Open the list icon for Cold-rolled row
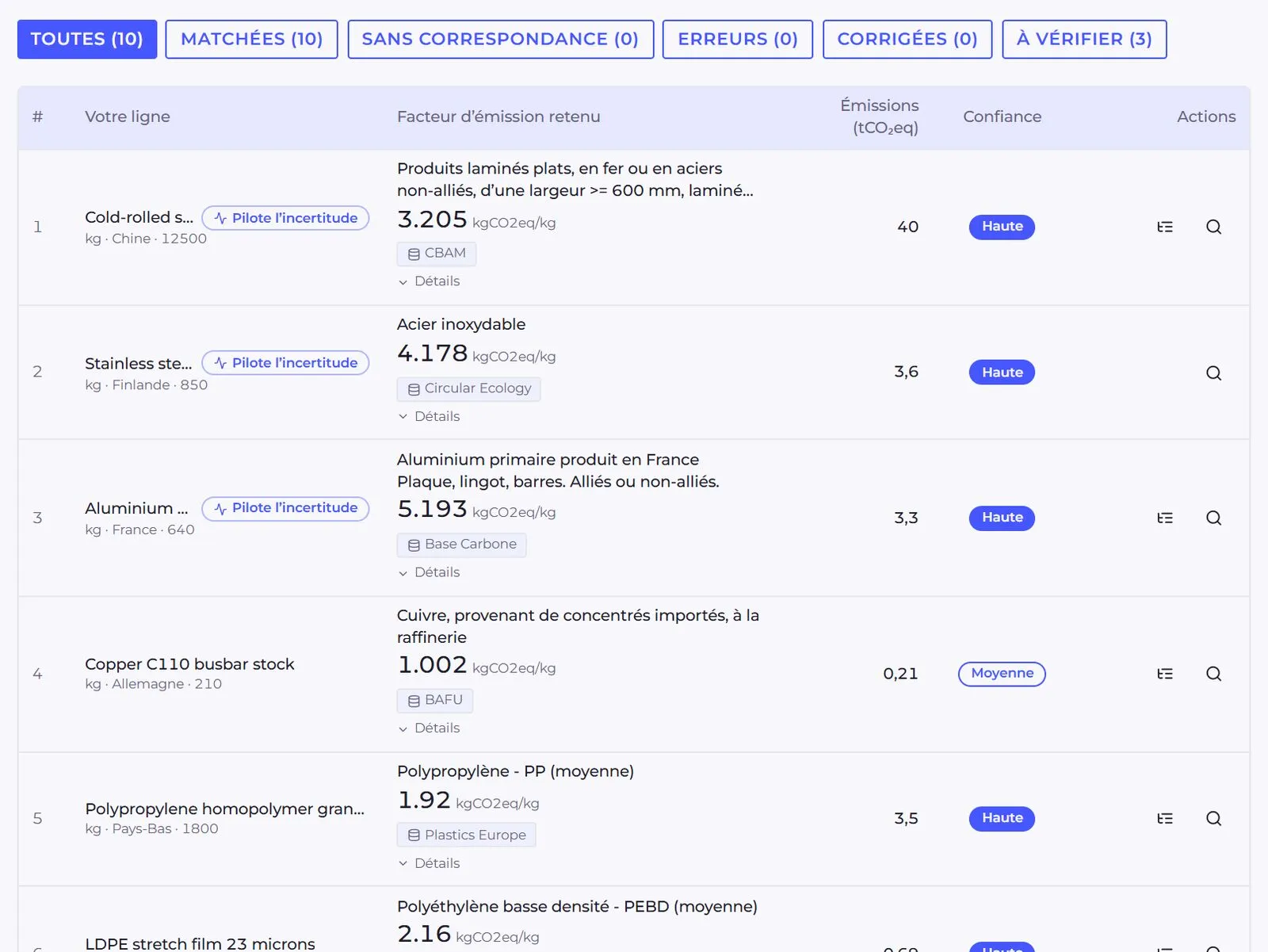The width and height of the screenshot is (1268, 952). 1165,227
